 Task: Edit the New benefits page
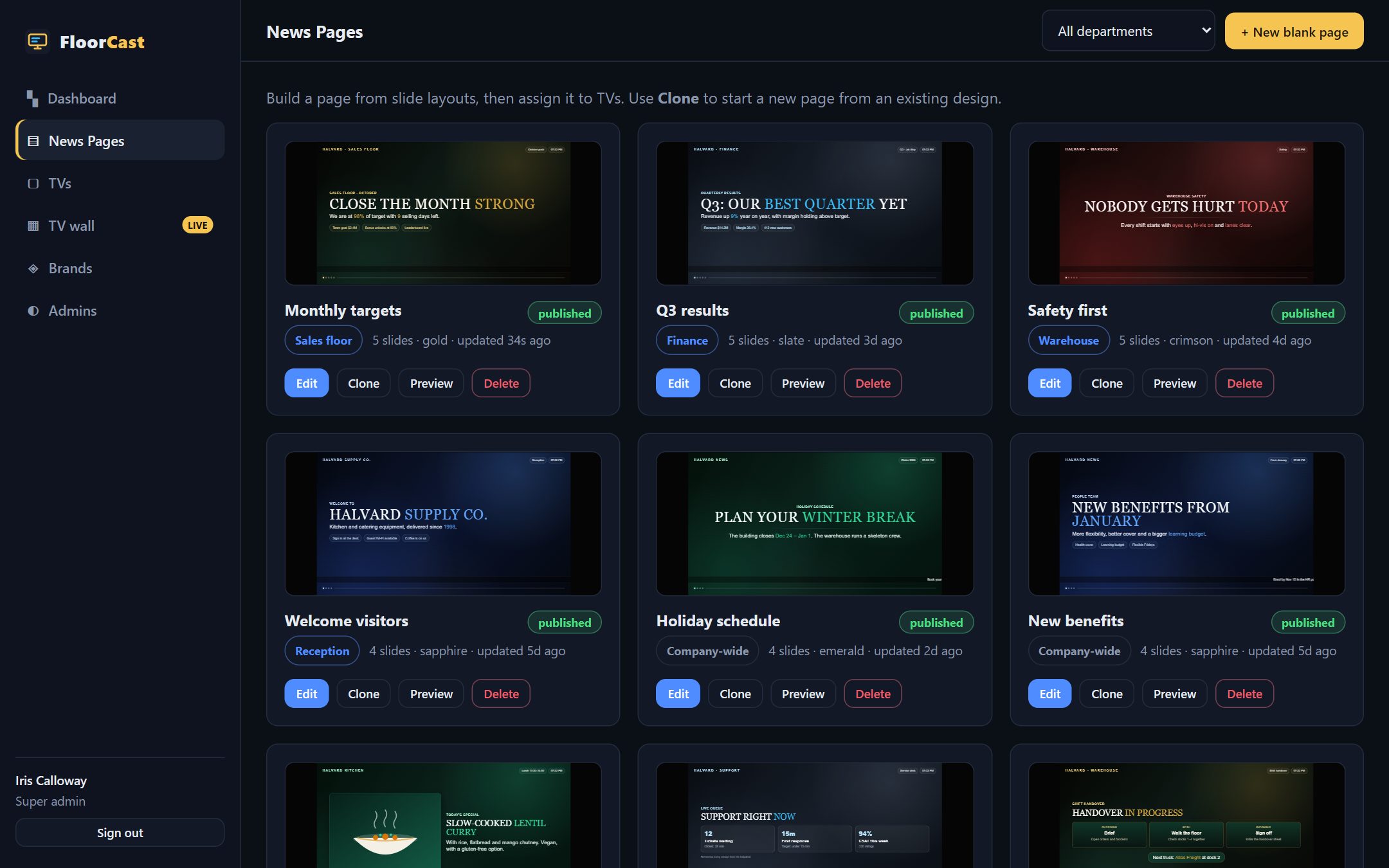(1049, 694)
